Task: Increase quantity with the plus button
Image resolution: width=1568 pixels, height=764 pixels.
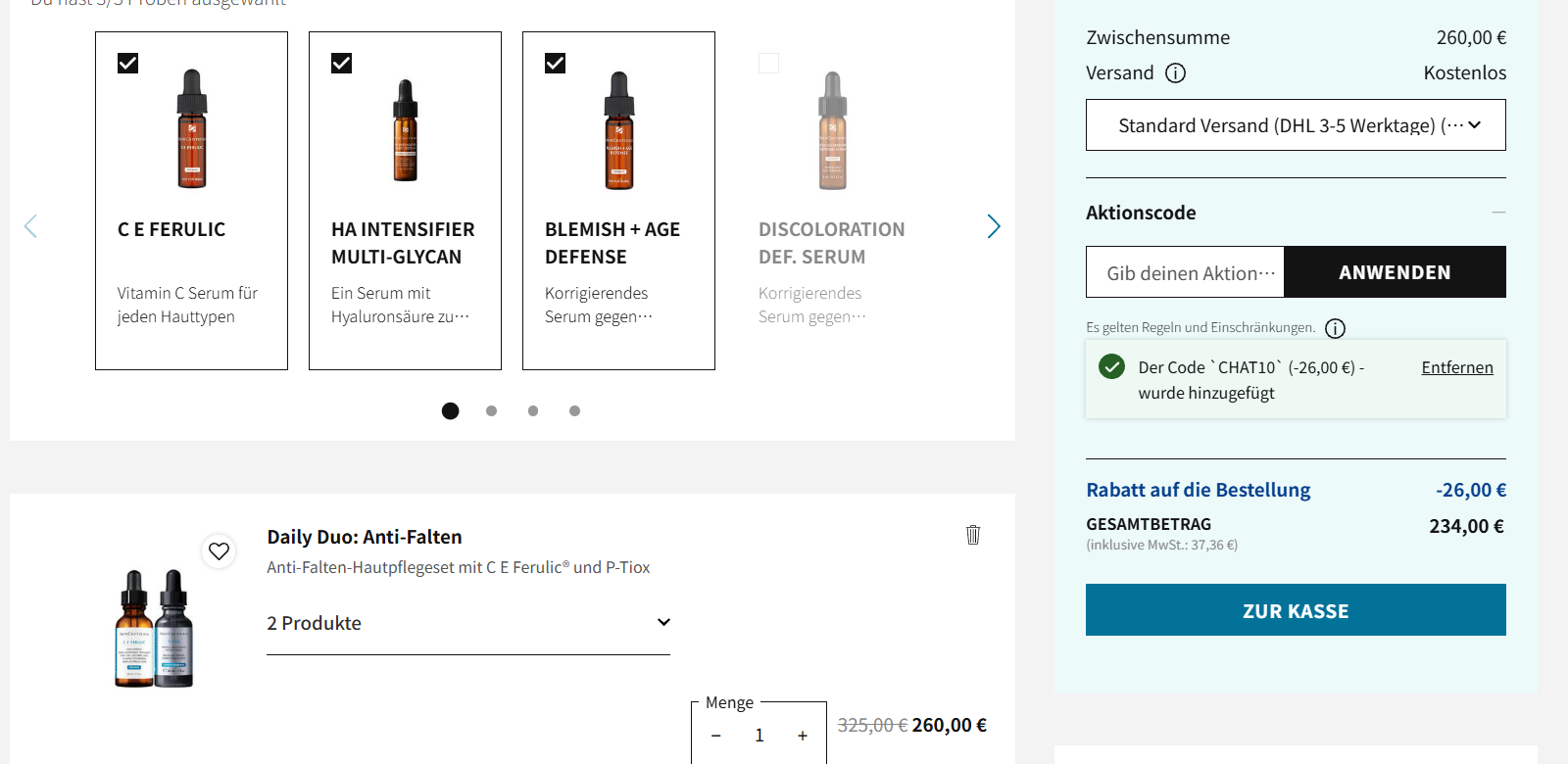Action: 803,736
